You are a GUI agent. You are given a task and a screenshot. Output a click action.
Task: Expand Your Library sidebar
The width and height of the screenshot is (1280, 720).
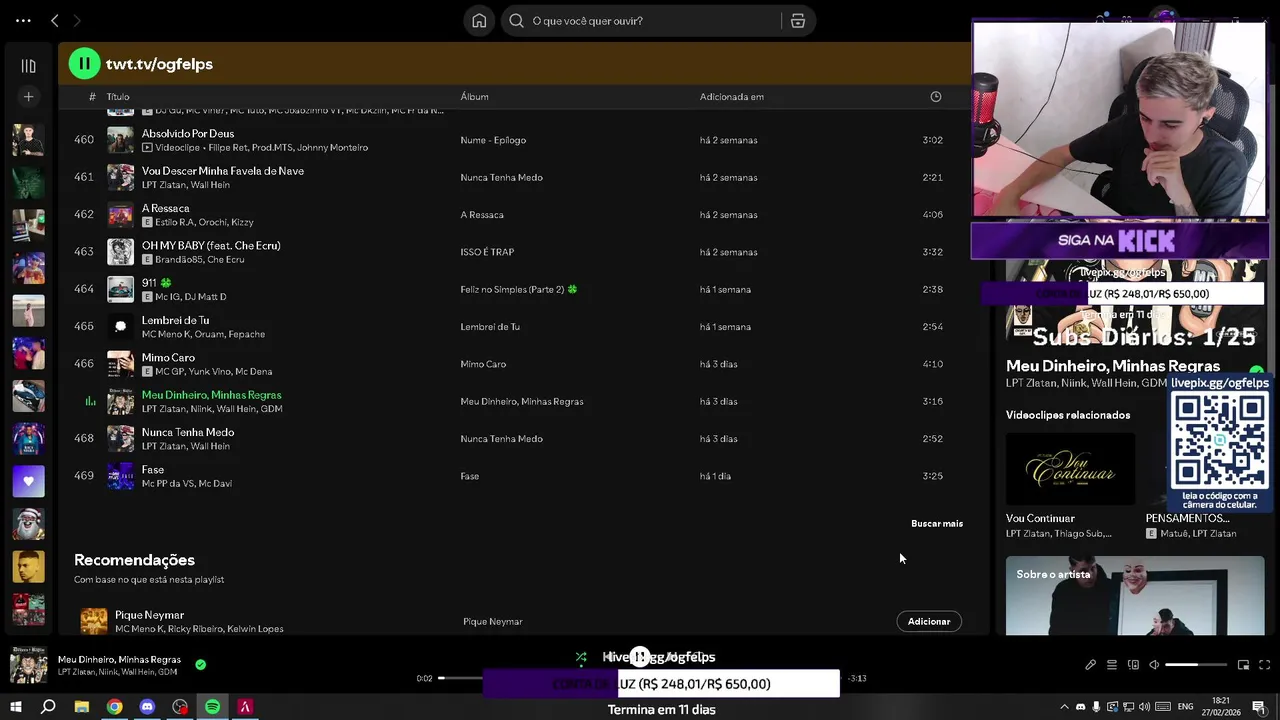(28, 66)
